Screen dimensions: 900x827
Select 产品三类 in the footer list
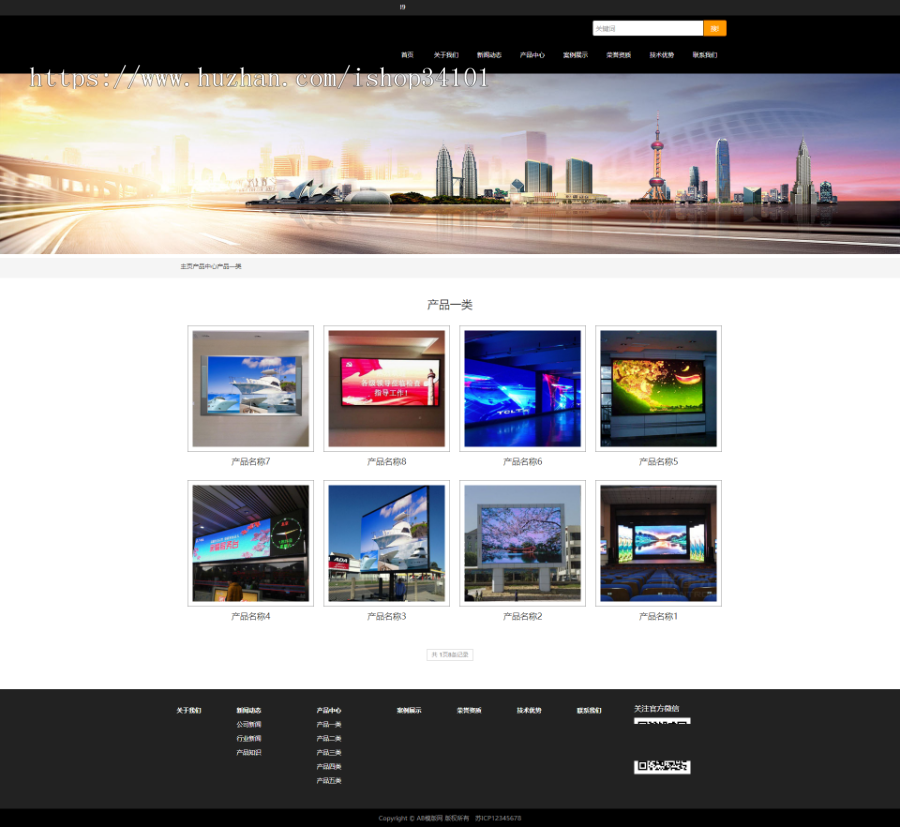[329, 752]
